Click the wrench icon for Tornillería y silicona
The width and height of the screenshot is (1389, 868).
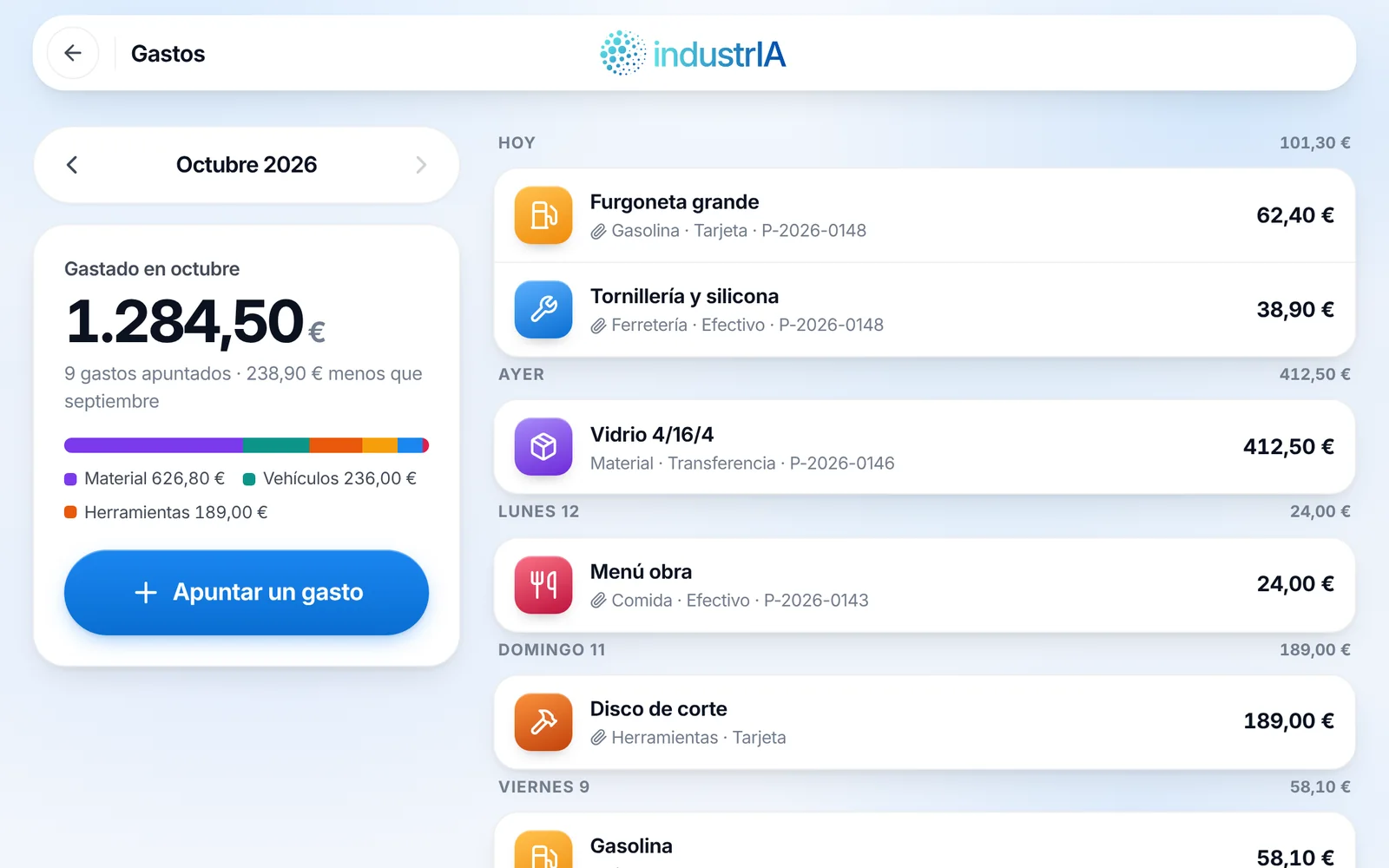[543, 310]
